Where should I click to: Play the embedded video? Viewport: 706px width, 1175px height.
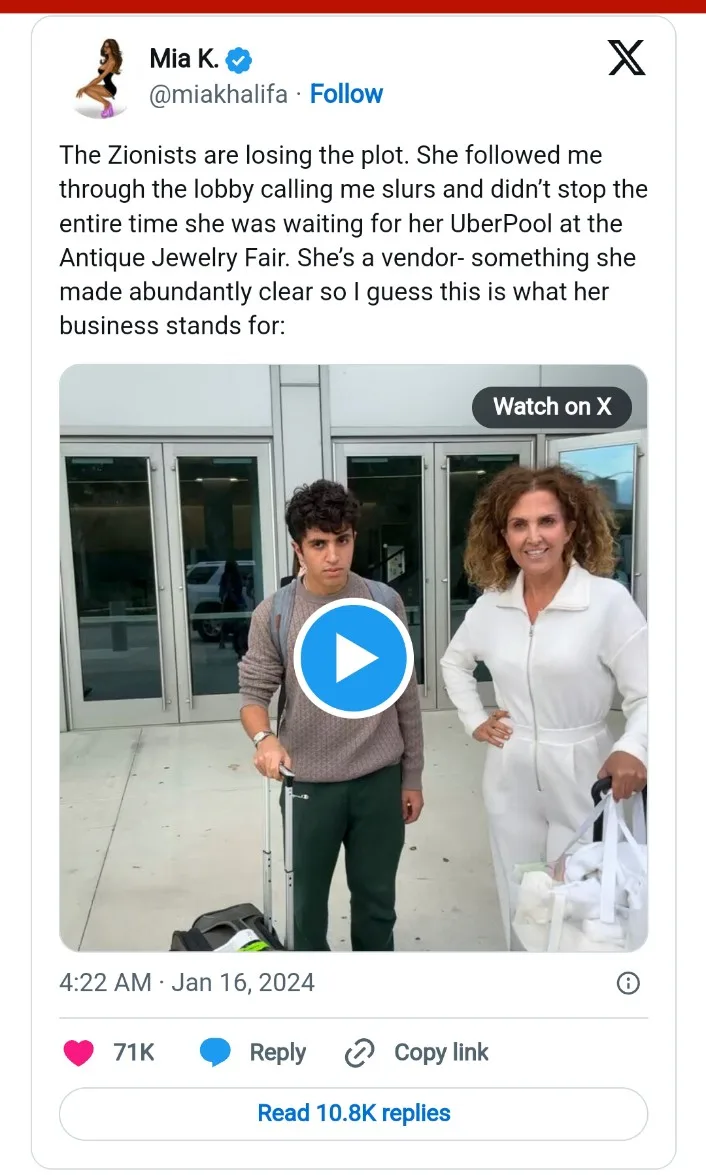[x=353, y=659]
